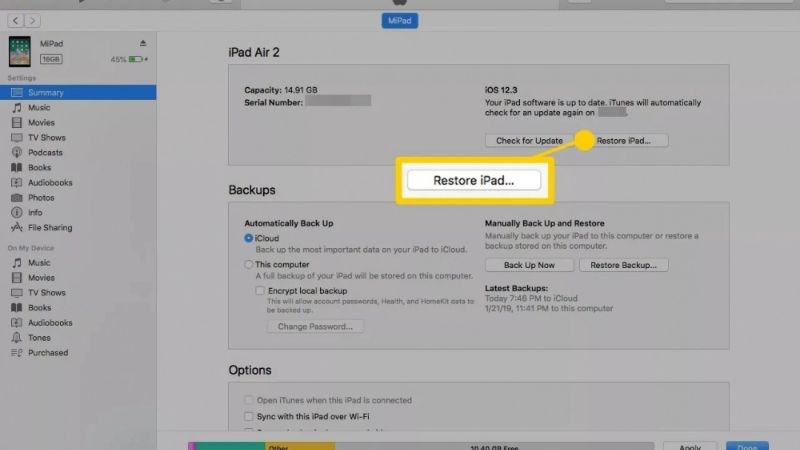
Task: Open Summary in the Settings sidebar
Action: click(x=78, y=92)
